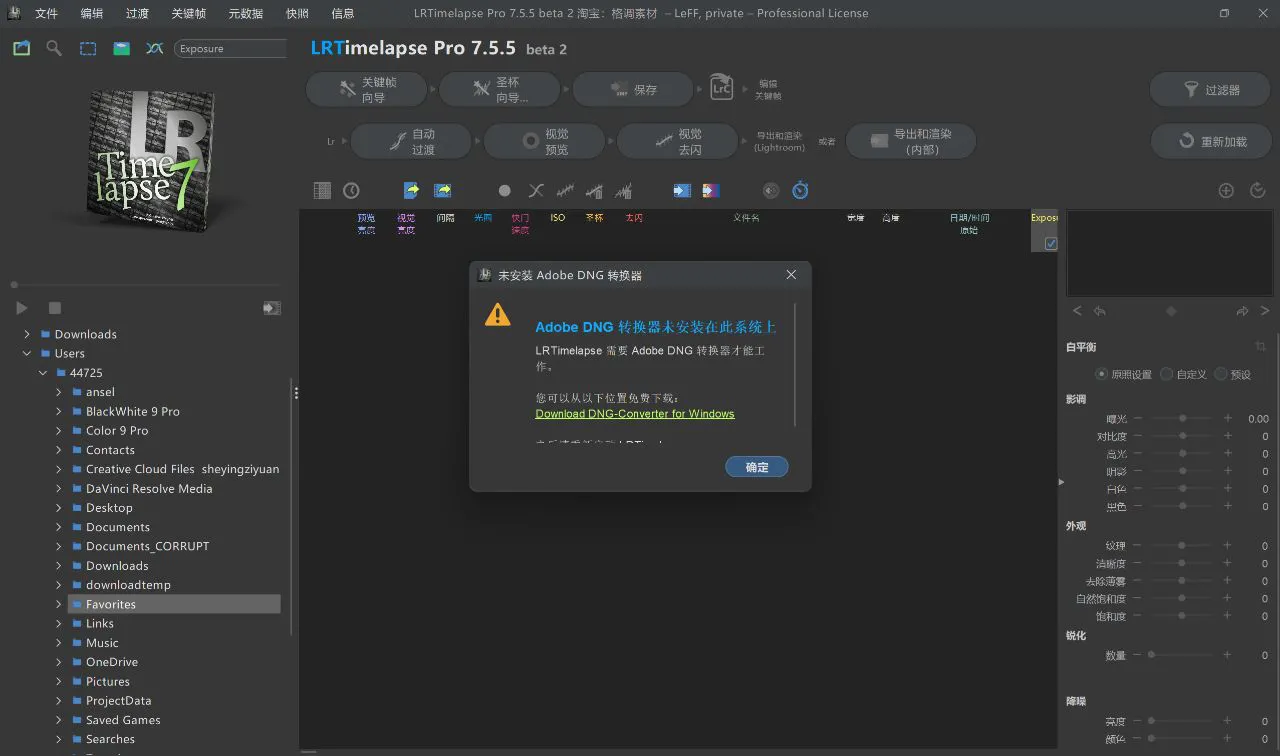
Task: Click the middle ramp graph icon
Action: (594, 190)
